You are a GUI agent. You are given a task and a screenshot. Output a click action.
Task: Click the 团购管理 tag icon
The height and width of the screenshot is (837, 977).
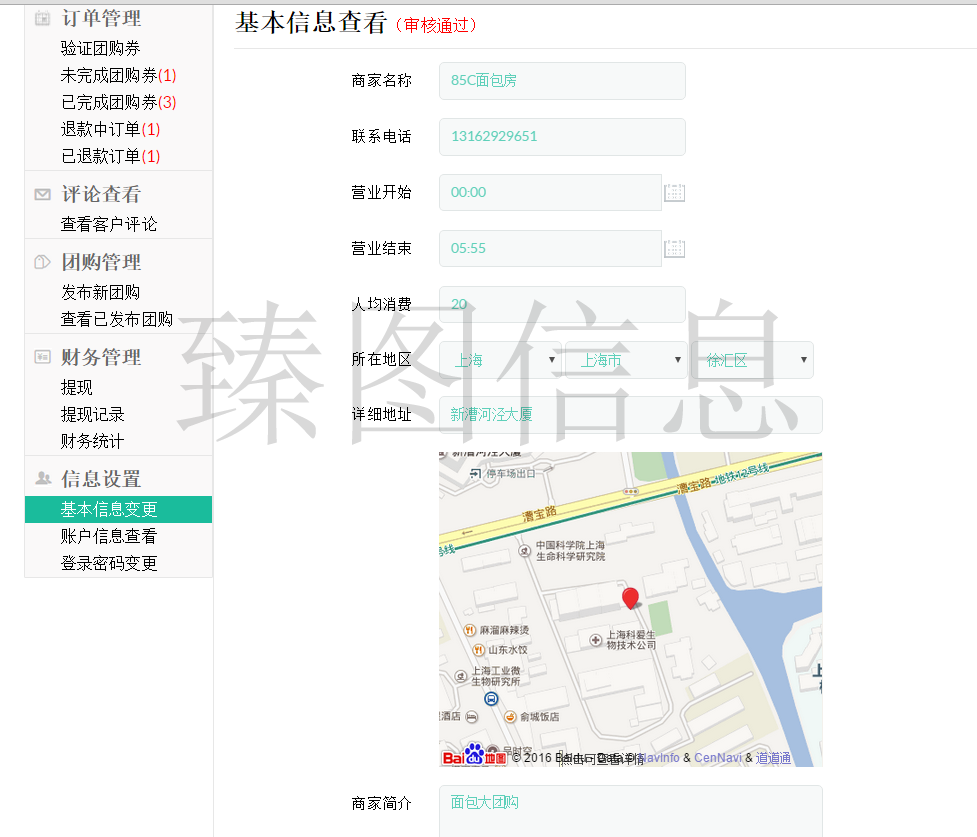coord(42,262)
